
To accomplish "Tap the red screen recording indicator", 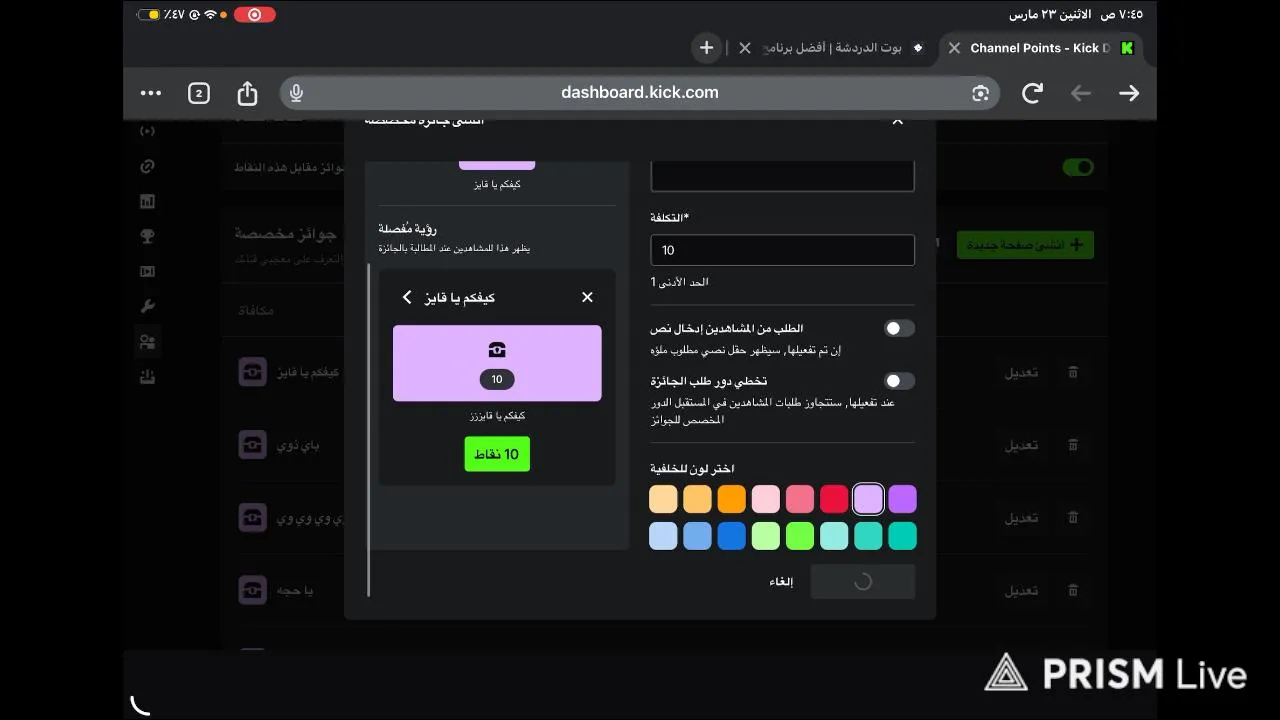I will (254, 15).
